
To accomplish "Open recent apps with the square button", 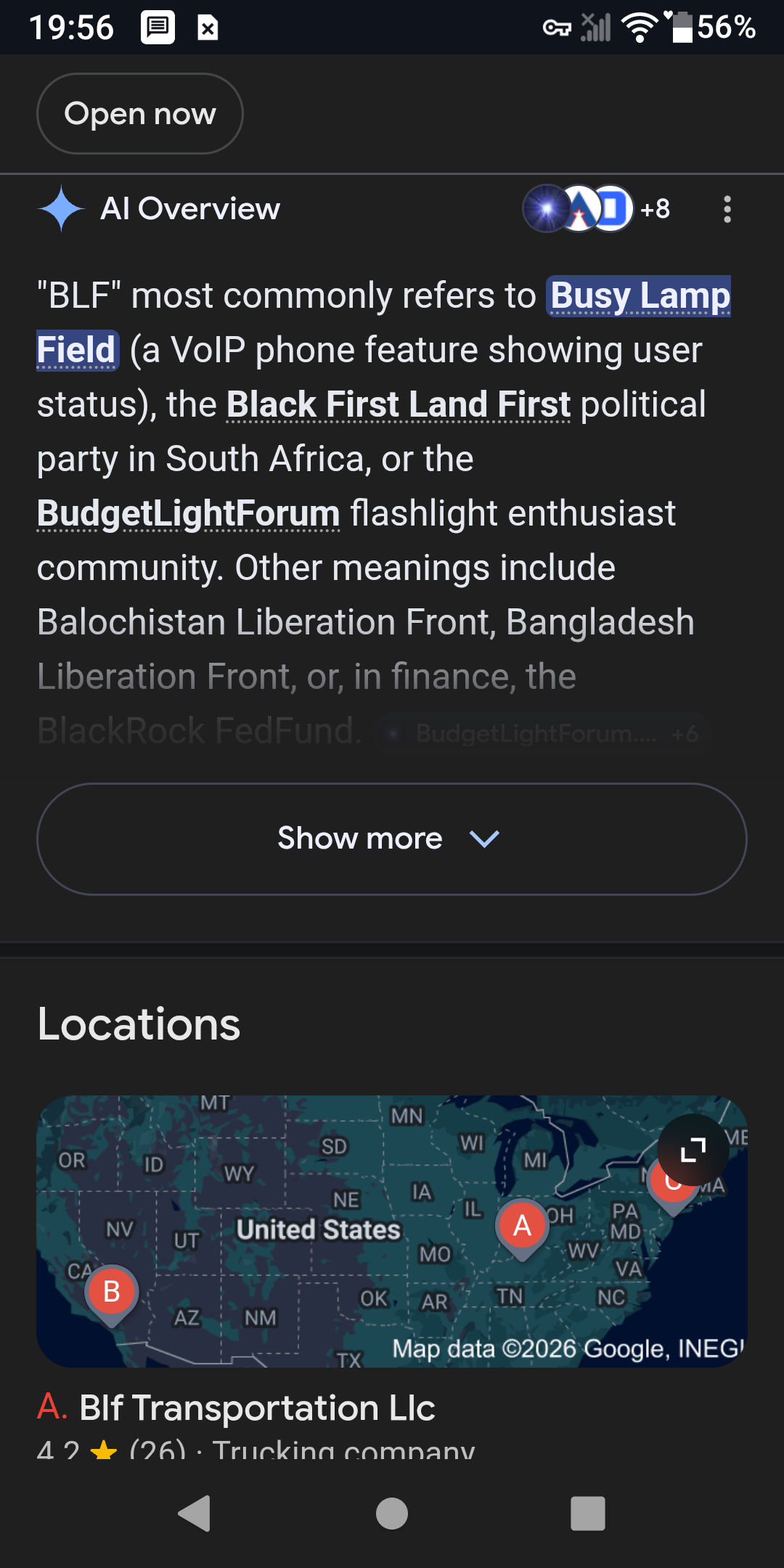I will pyautogui.click(x=588, y=1514).
